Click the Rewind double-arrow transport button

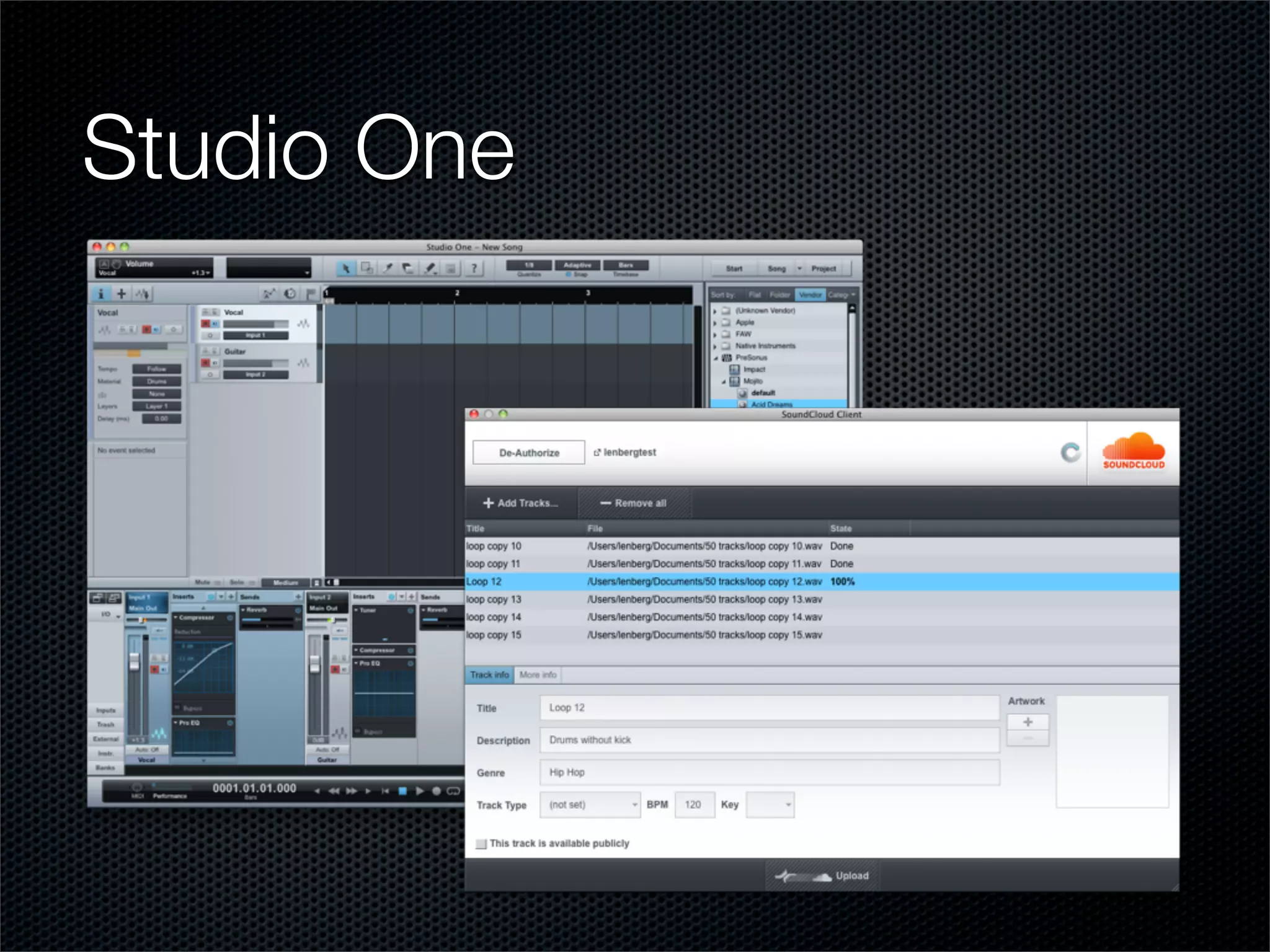point(334,791)
